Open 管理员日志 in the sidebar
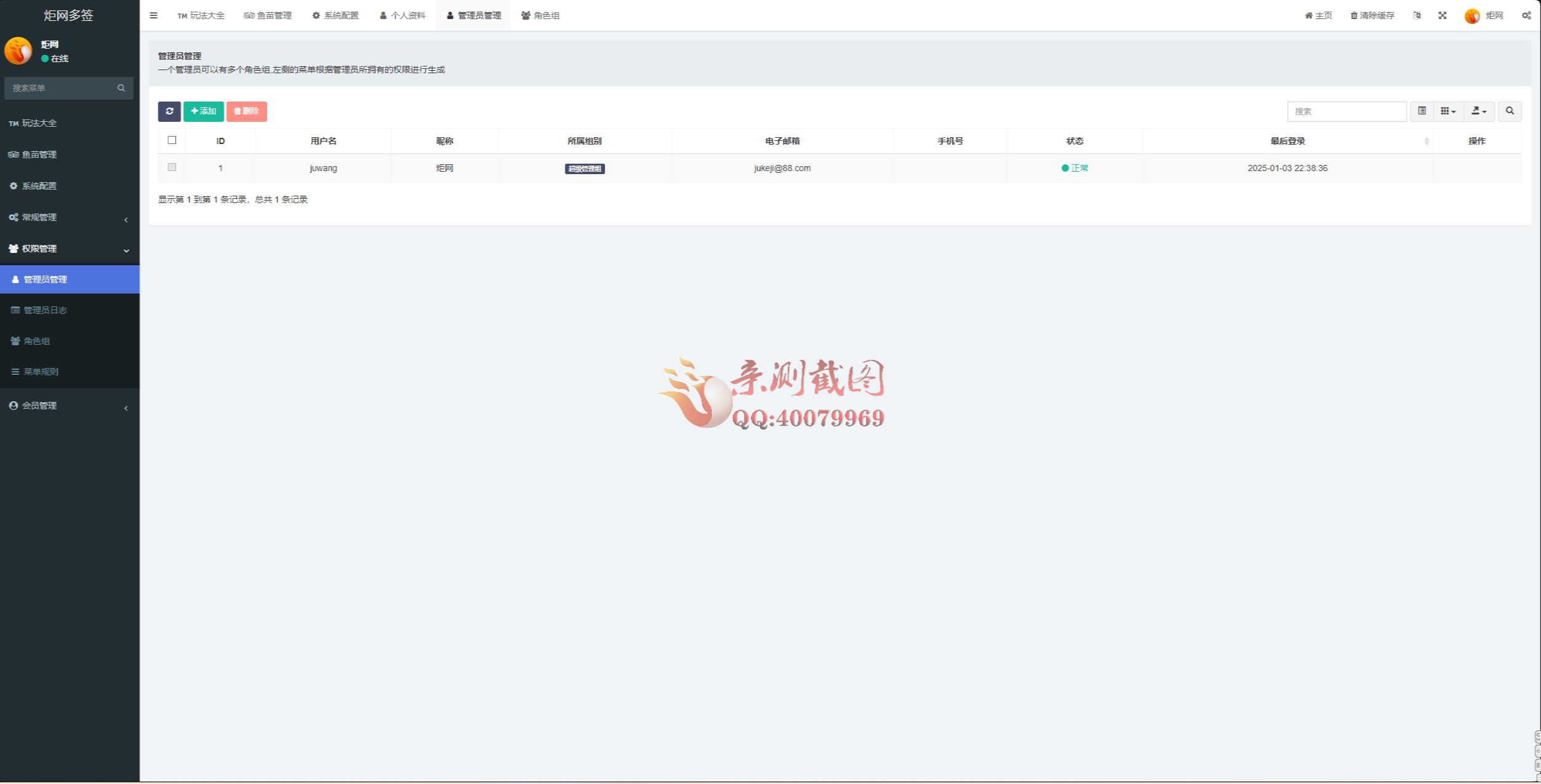The image size is (1541, 784). [45, 310]
